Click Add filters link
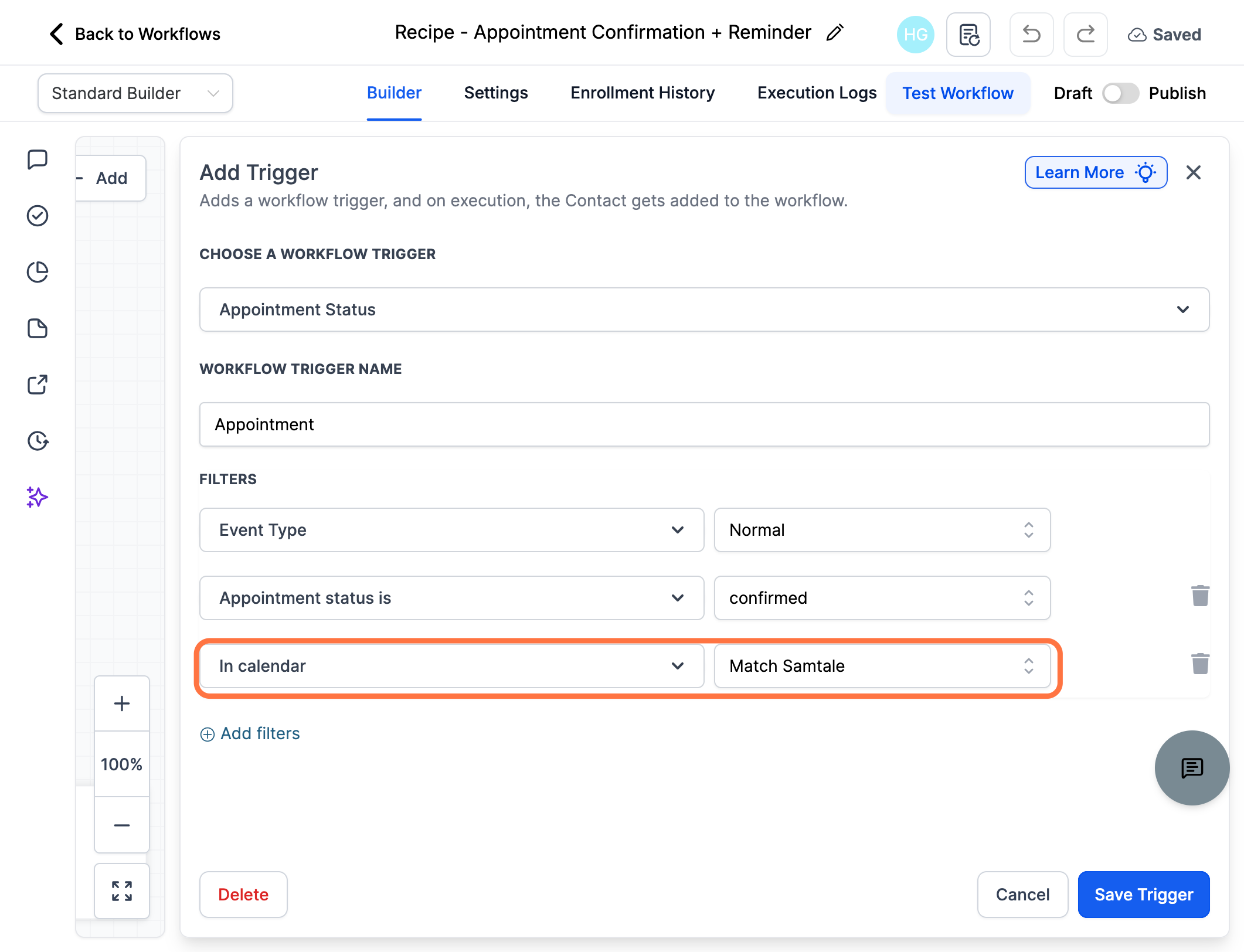 tap(250, 733)
